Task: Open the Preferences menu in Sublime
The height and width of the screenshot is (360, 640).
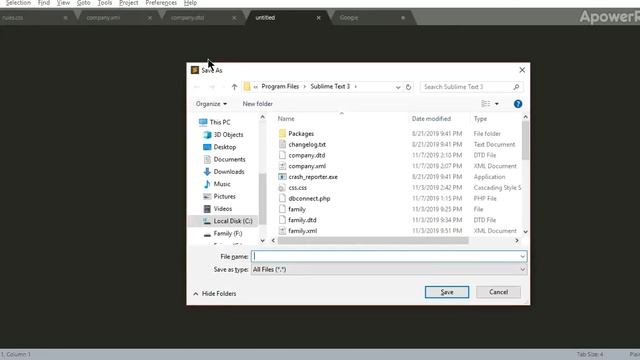Action: 161,3
